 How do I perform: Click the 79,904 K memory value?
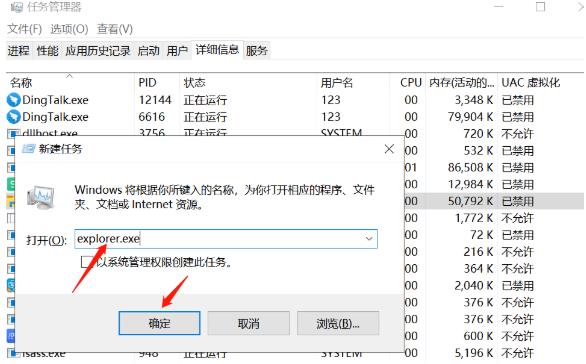point(471,117)
